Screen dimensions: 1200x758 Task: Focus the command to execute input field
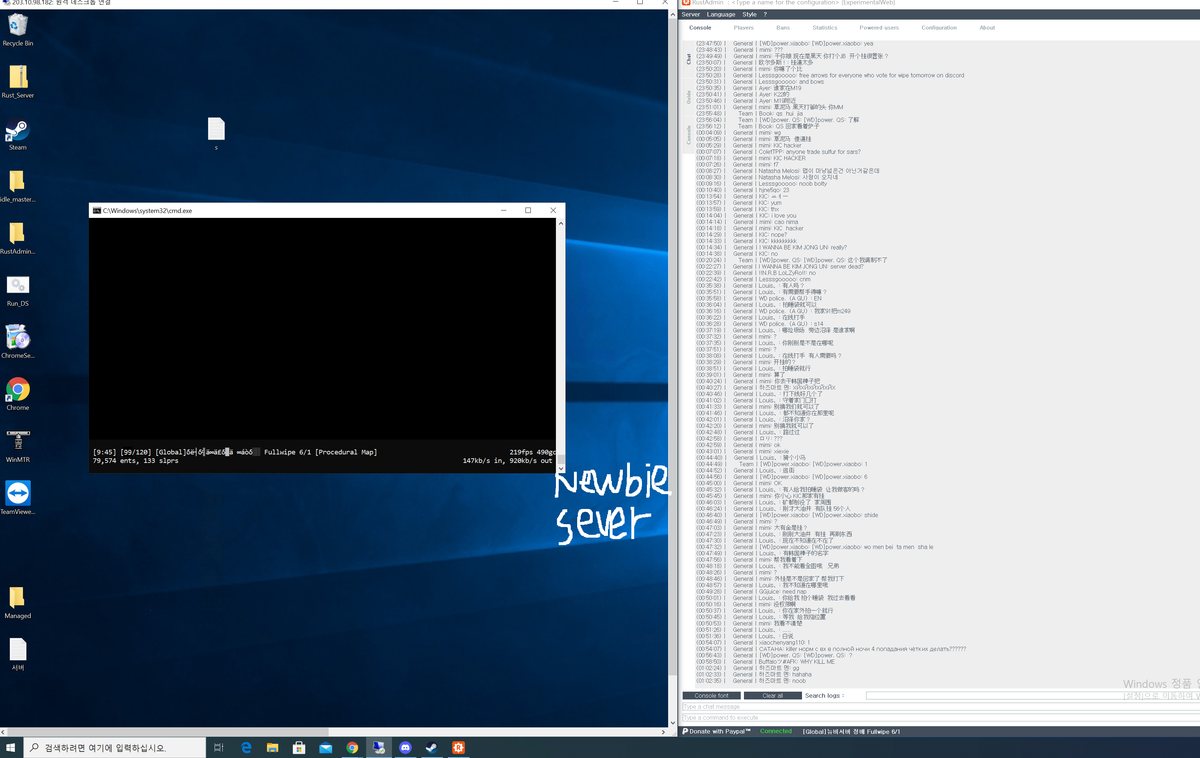[x=940, y=718]
